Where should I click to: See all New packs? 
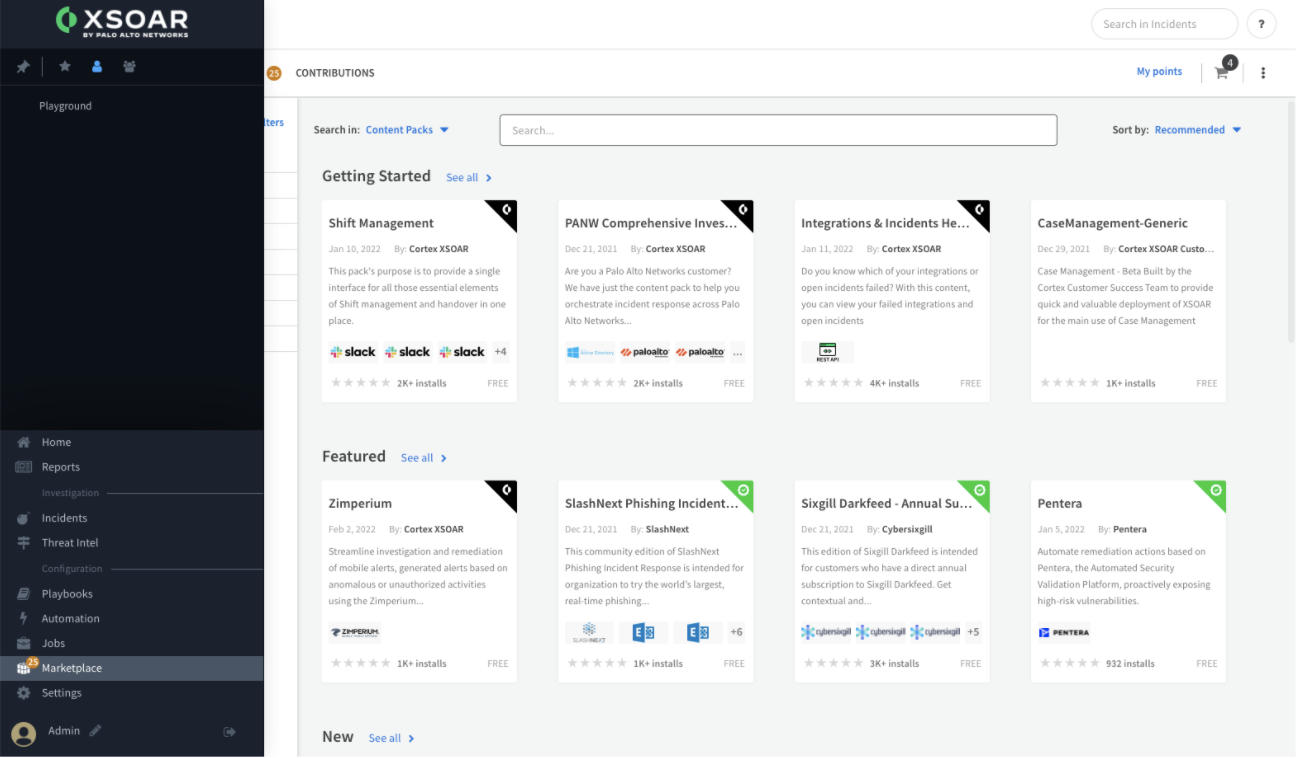391,738
